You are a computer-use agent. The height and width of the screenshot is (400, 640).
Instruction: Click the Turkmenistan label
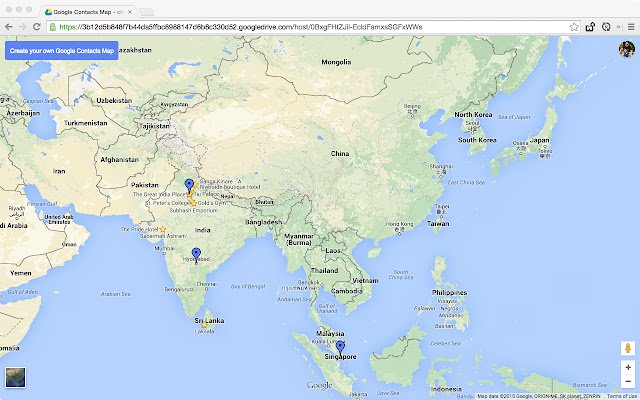(86, 123)
